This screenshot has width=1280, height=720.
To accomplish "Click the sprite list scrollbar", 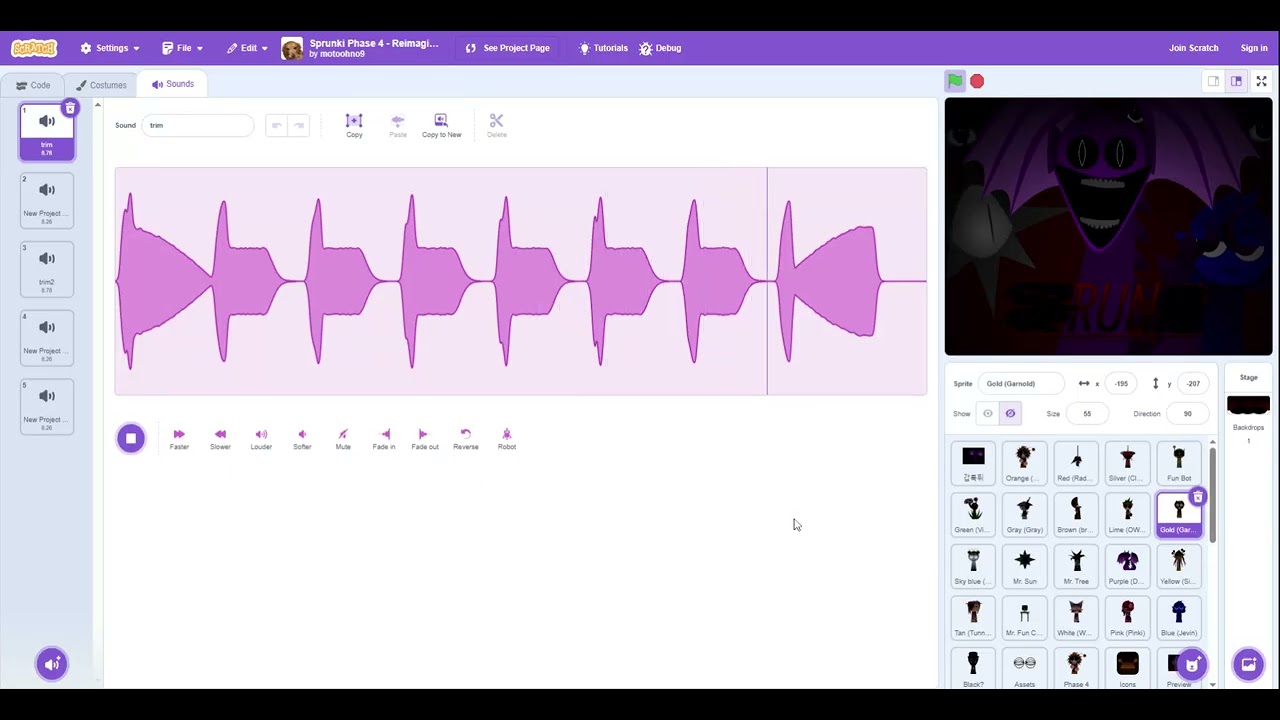I will click(1213, 495).
